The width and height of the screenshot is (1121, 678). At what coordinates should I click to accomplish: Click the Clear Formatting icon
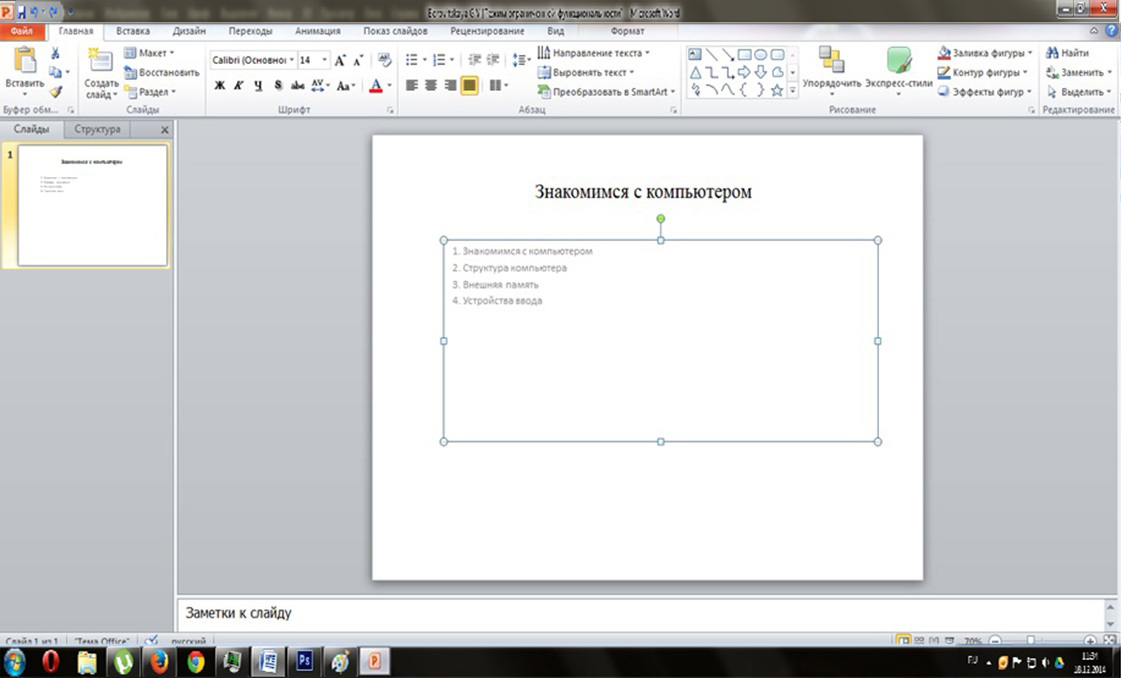(x=385, y=60)
